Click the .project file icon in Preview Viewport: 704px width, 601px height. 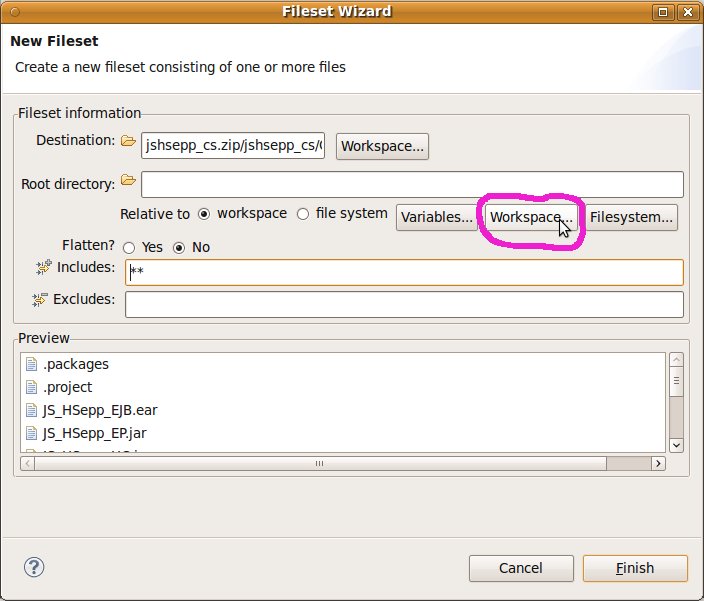(x=31, y=387)
